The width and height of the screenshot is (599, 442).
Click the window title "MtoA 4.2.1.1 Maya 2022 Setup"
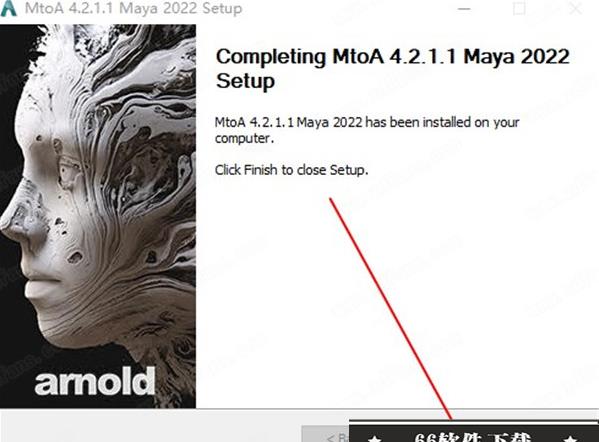pos(133,8)
